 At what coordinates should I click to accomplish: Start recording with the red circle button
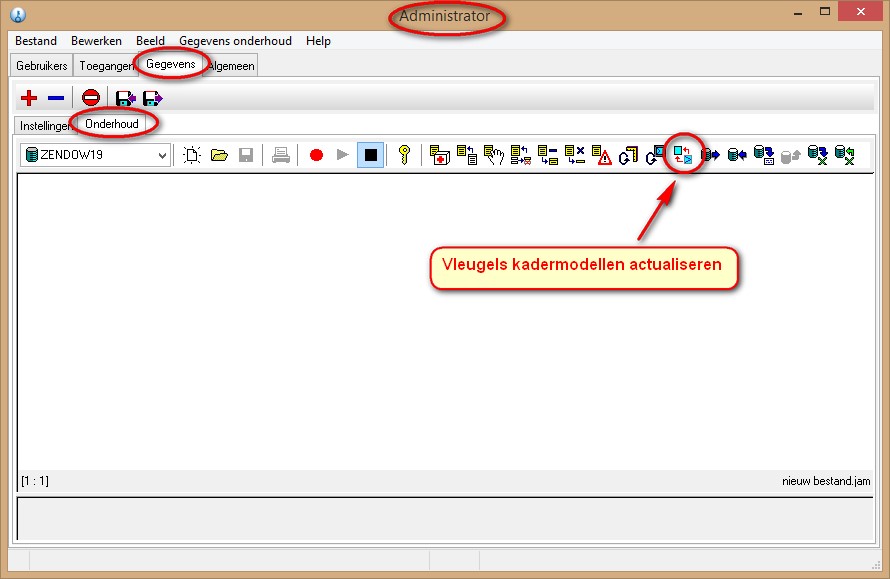click(316, 154)
